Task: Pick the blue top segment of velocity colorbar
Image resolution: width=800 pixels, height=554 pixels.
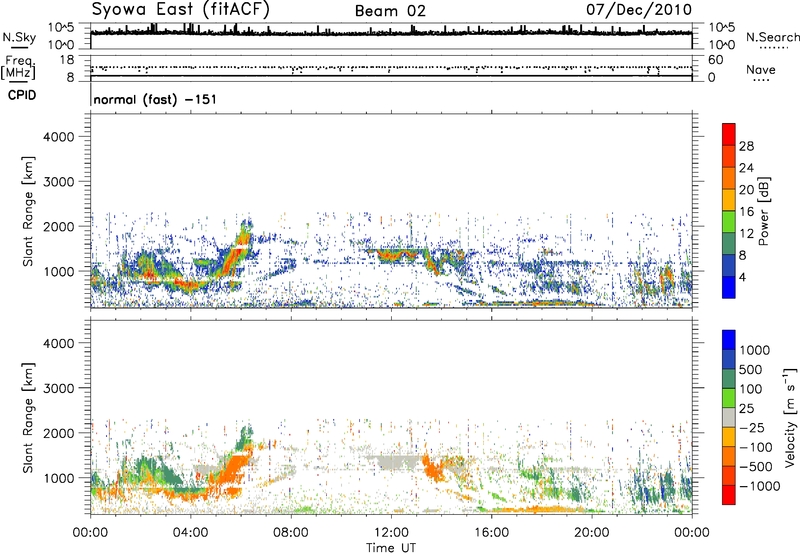Action: (x=729, y=340)
